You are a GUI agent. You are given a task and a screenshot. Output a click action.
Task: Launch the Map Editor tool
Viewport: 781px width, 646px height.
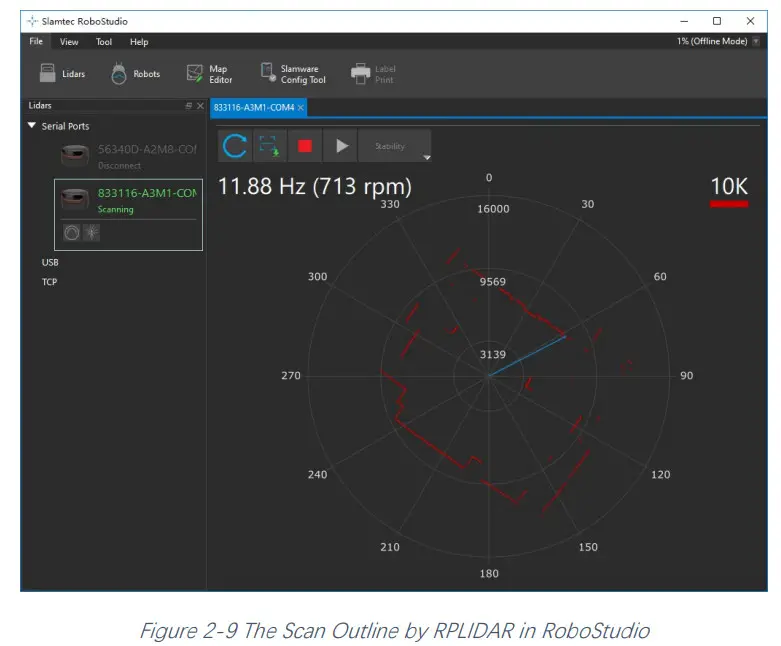click(209, 74)
